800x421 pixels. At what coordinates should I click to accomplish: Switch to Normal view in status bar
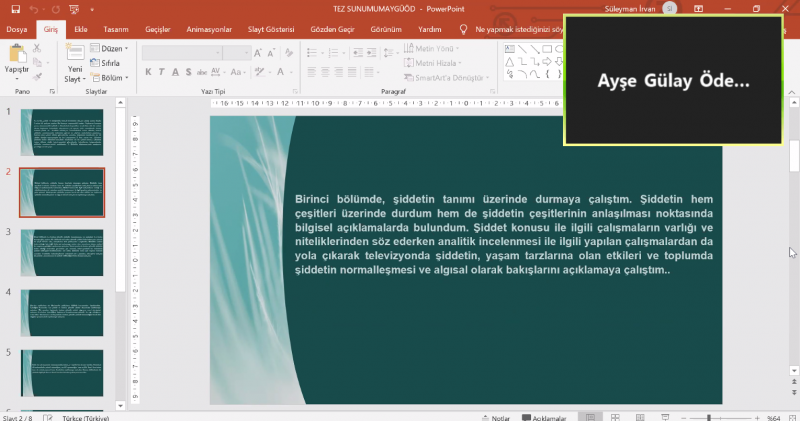[x=592, y=416]
